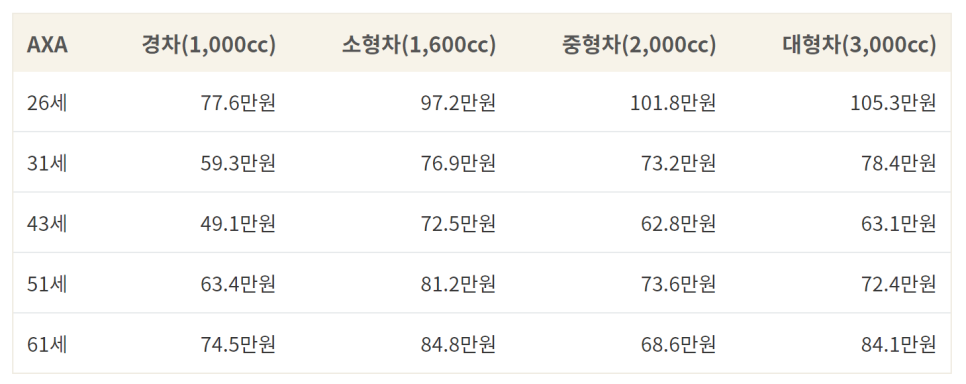Click the 51세 row label
Image resolution: width=966 pixels, height=384 pixels.
tap(47, 284)
